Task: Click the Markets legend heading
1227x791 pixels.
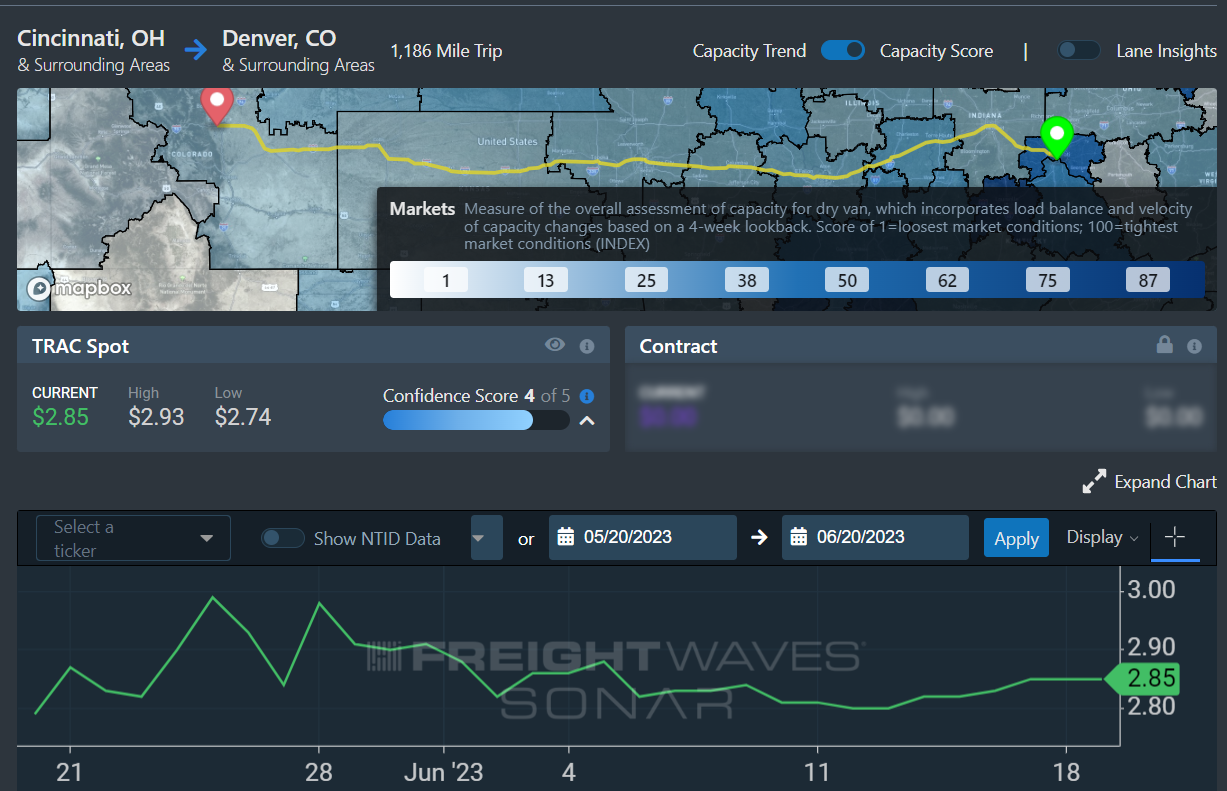Action: 422,209
